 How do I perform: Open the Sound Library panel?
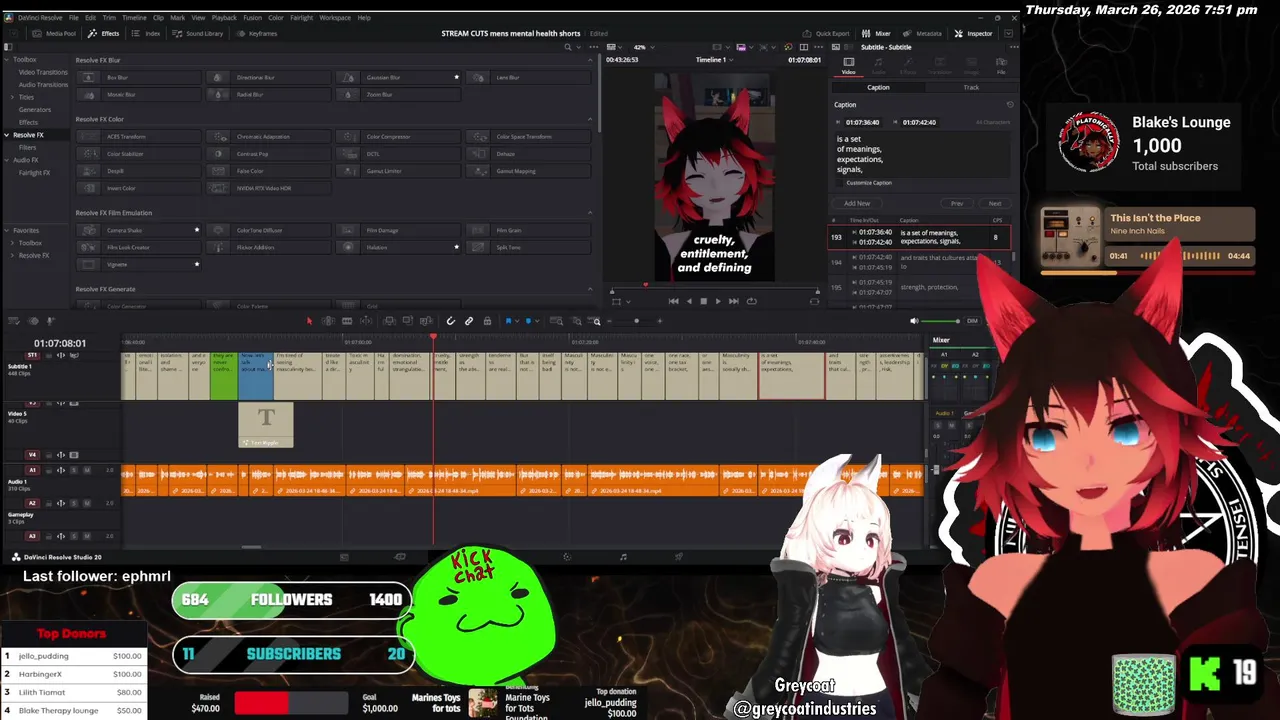(197, 33)
